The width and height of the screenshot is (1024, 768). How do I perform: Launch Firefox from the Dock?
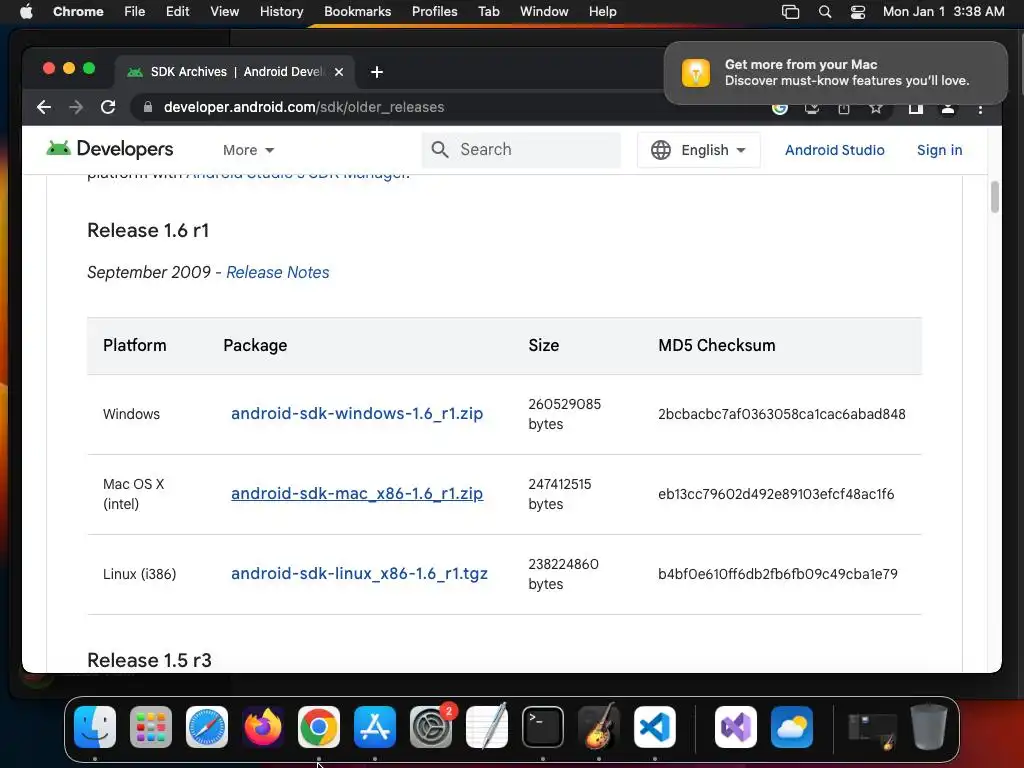click(263, 727)
